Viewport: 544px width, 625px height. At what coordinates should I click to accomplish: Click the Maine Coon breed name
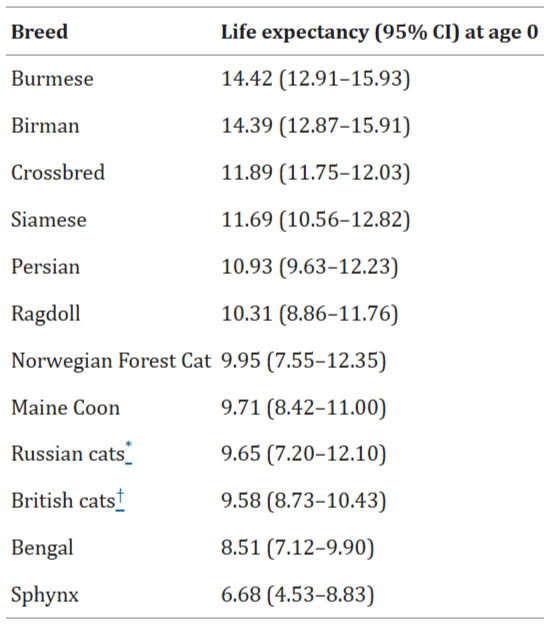coord(66,408)
